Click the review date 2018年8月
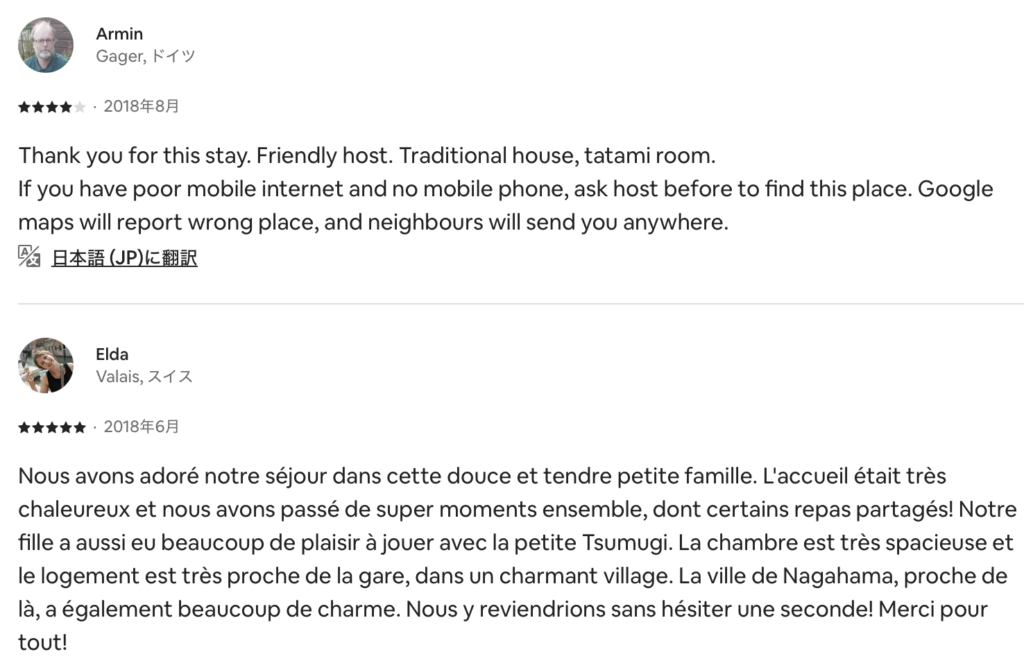Image resolution: width=1024 pixels, height=661 pixels. tap(141, 106)
